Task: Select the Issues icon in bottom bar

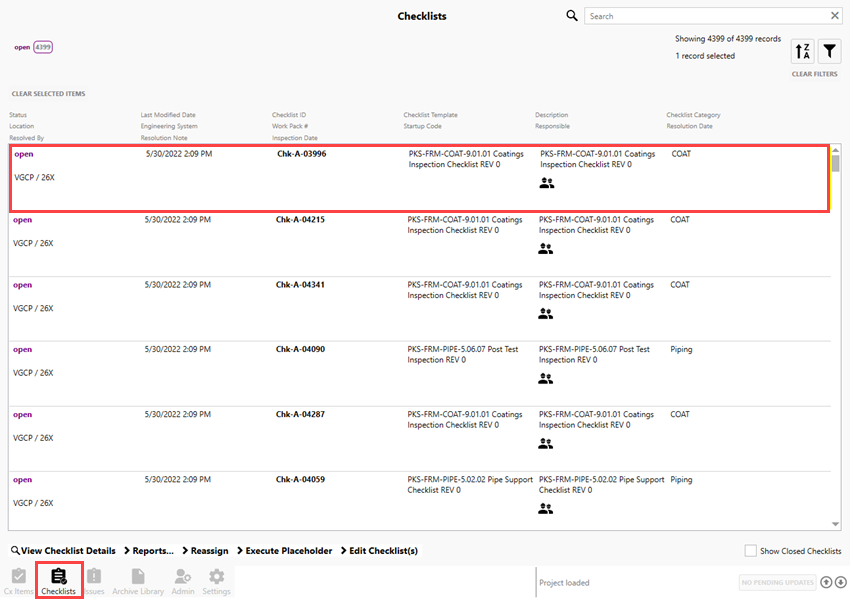Action: (92, 577)
